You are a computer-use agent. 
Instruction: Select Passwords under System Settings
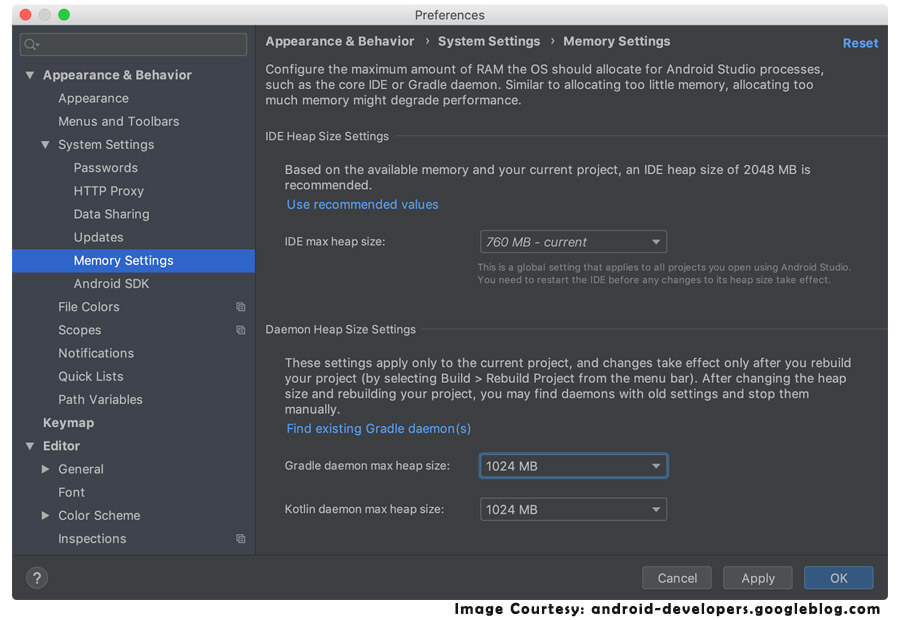(x=106, y=168)
